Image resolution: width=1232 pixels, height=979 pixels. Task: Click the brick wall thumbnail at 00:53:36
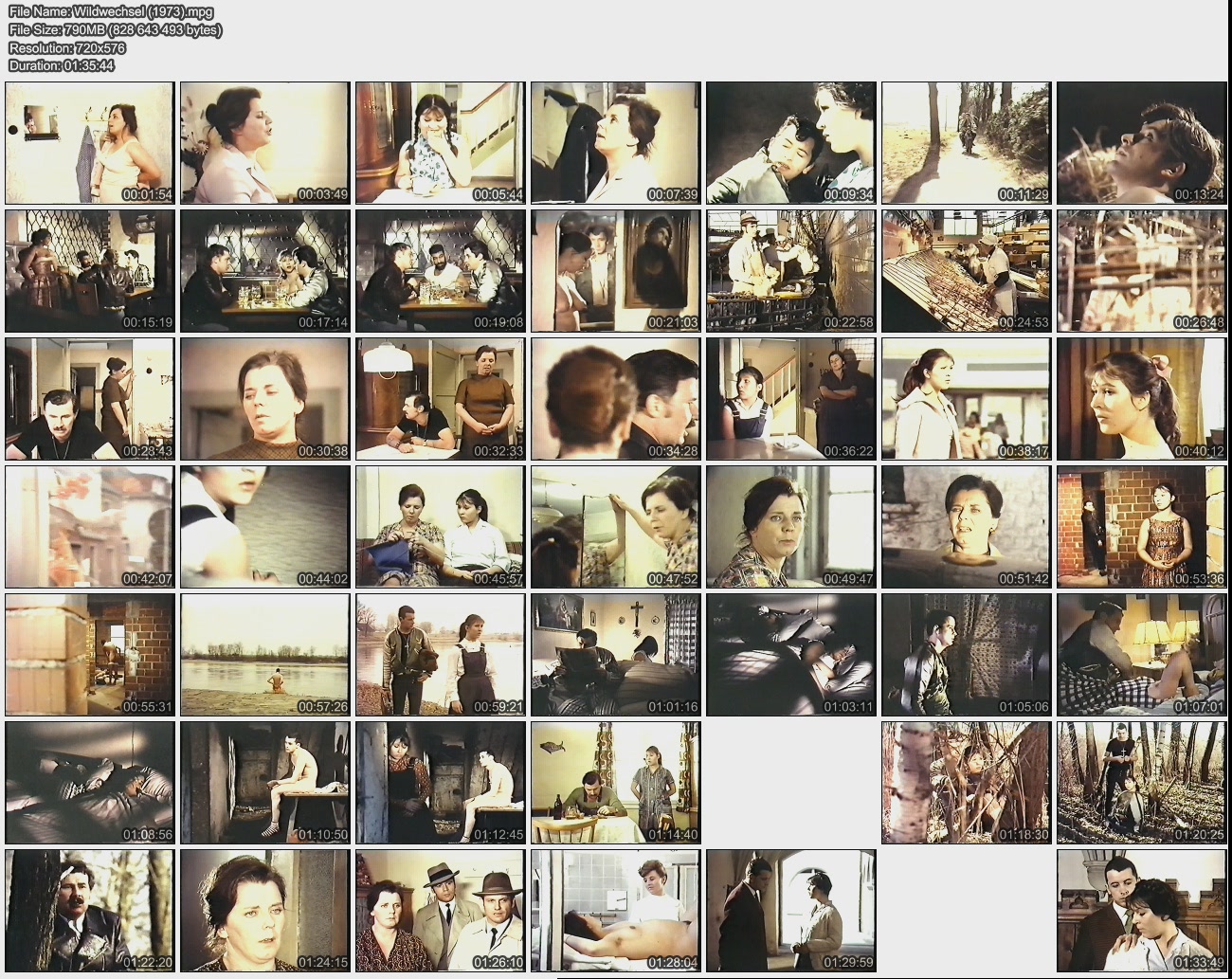[1141, 527]
